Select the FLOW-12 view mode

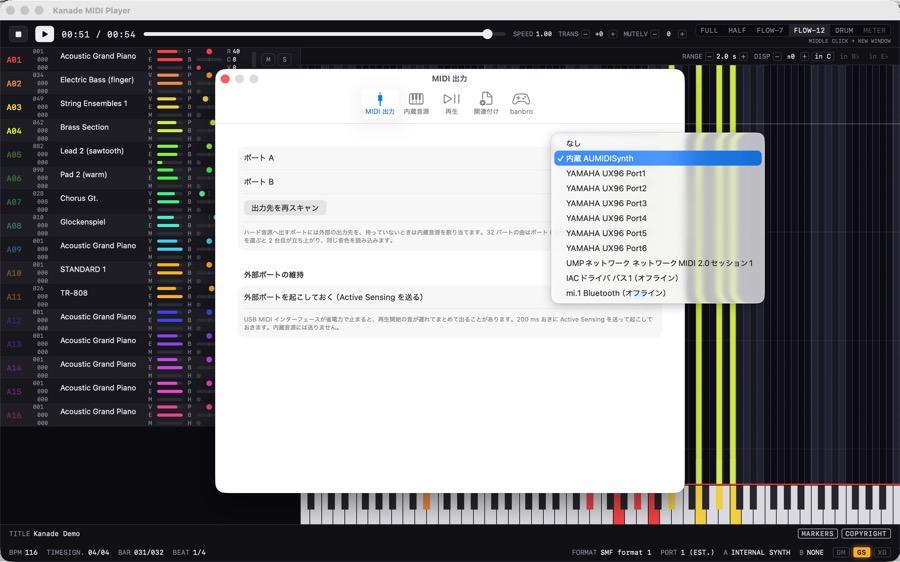[809, 30]
